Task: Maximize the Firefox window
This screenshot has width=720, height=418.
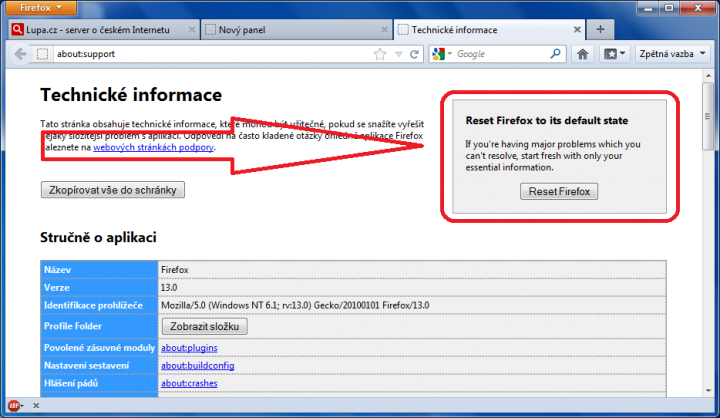Action: tap(669, 8)
